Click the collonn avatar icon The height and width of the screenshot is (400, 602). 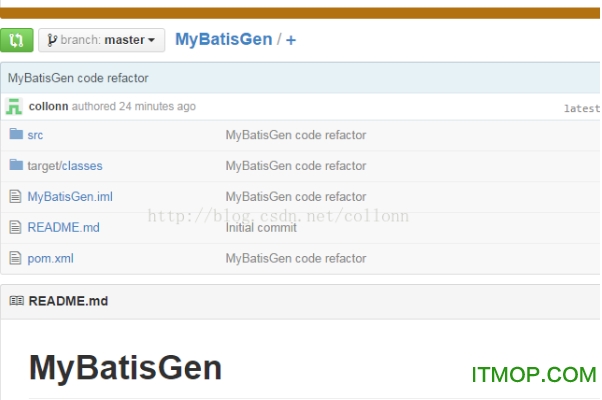14,106
